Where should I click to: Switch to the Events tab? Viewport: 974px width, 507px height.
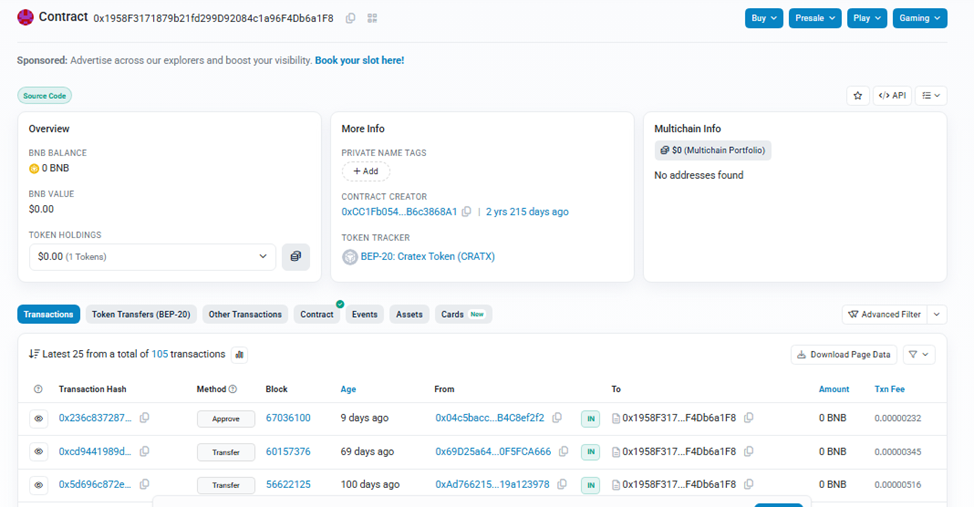pos(364,314)
